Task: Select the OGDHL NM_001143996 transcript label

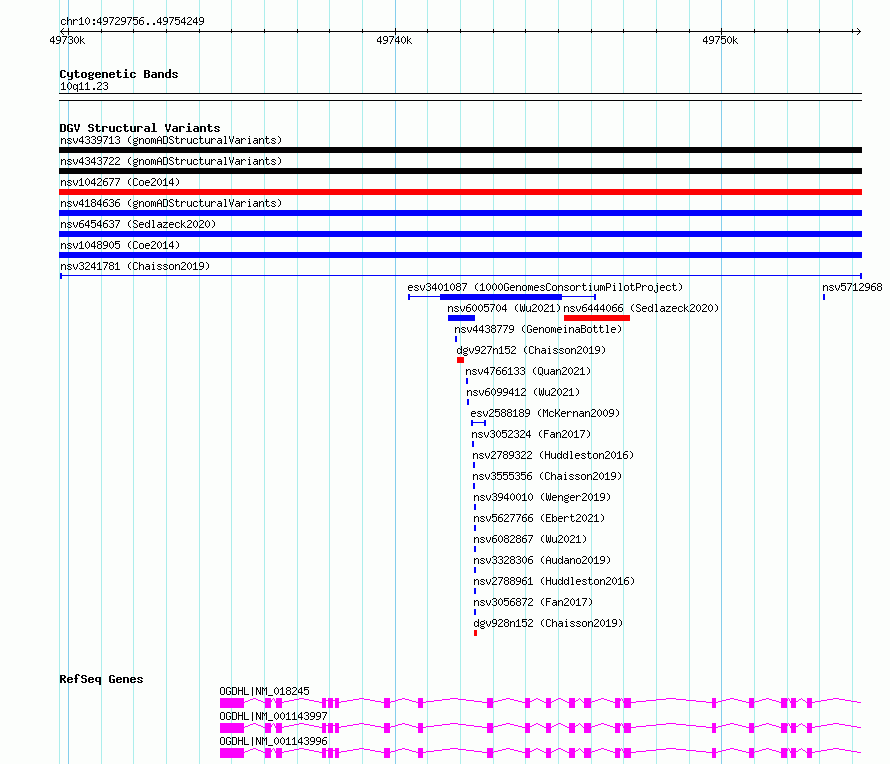Action: (x=273, y=741)
